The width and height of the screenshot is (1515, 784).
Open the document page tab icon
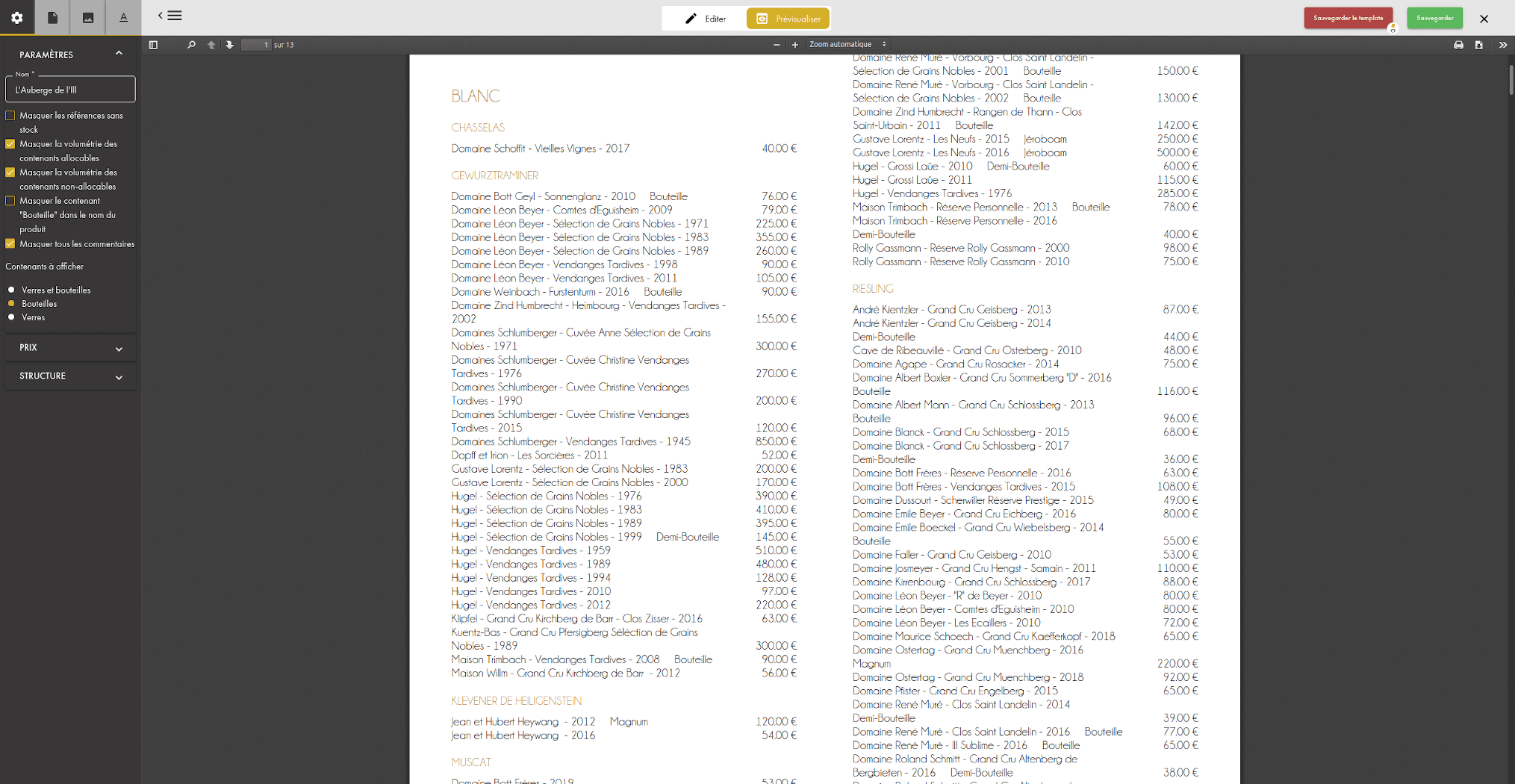pos(52,17)
